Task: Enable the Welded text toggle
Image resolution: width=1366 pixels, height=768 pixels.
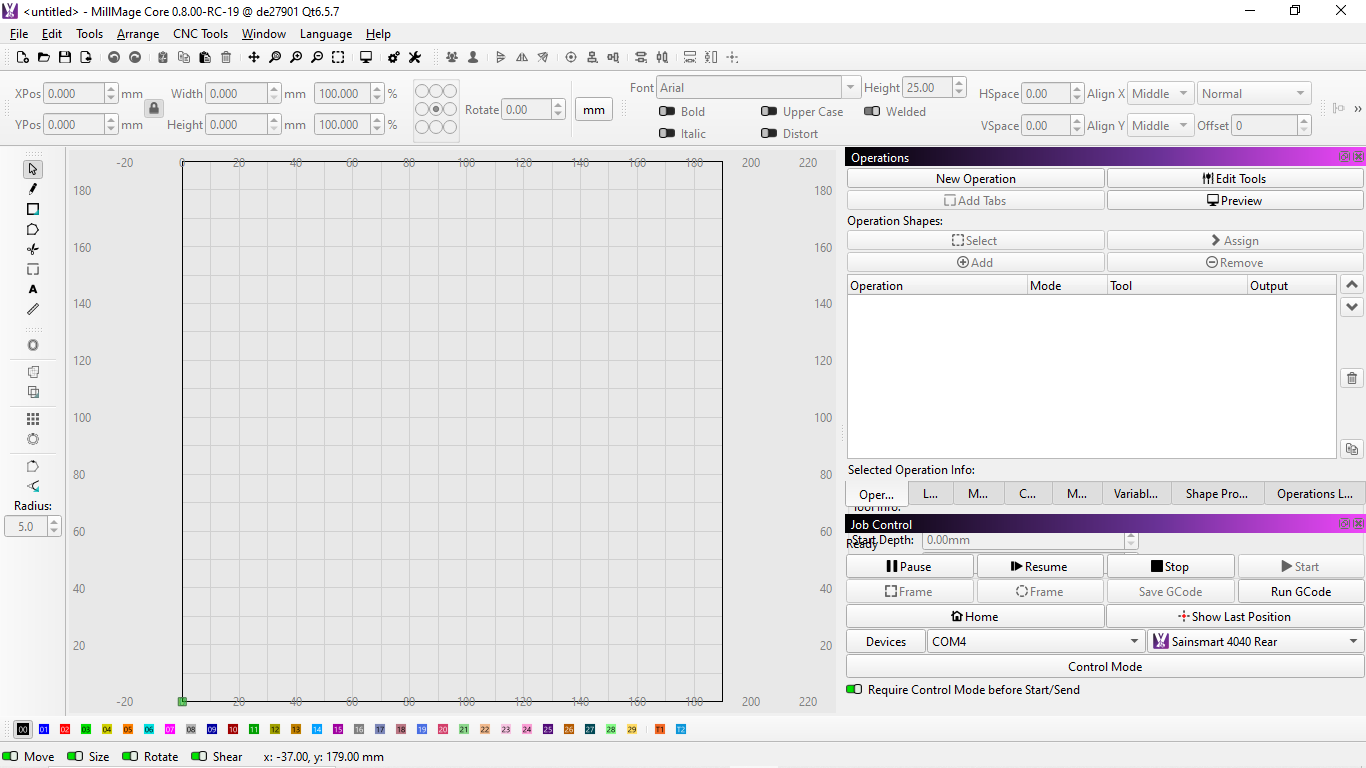Action: point(872,112)
